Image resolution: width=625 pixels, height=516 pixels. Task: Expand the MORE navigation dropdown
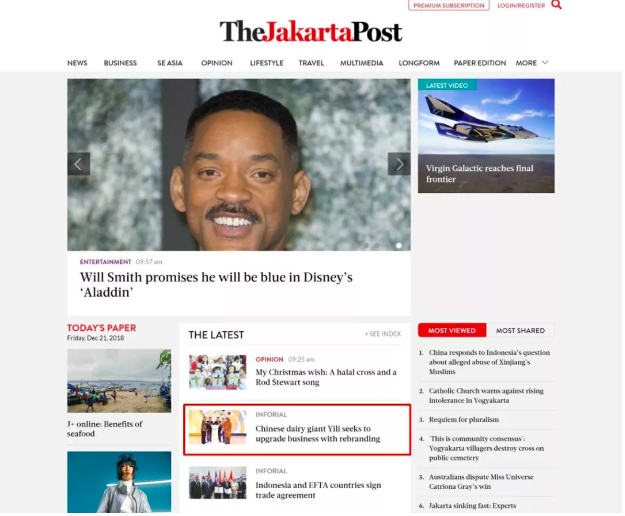coord(532,63)
